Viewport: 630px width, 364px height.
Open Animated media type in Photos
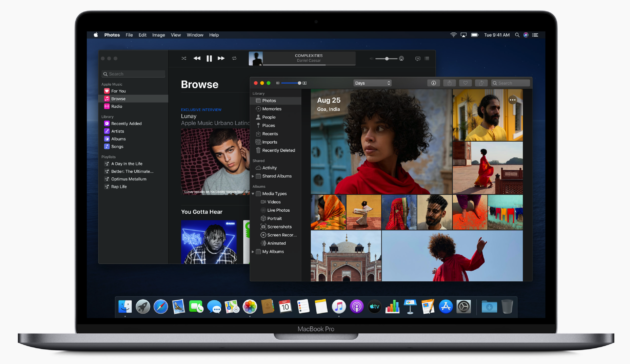point(276,243)
